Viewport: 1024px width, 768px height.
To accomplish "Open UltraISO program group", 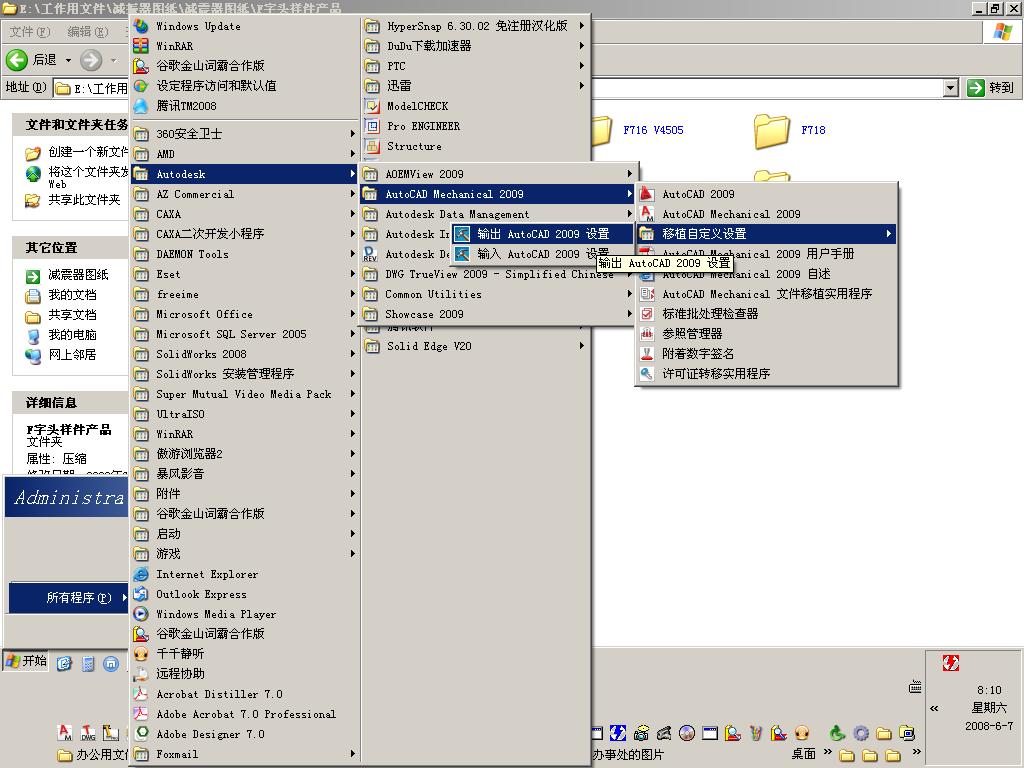I will [x=244, y=414].
